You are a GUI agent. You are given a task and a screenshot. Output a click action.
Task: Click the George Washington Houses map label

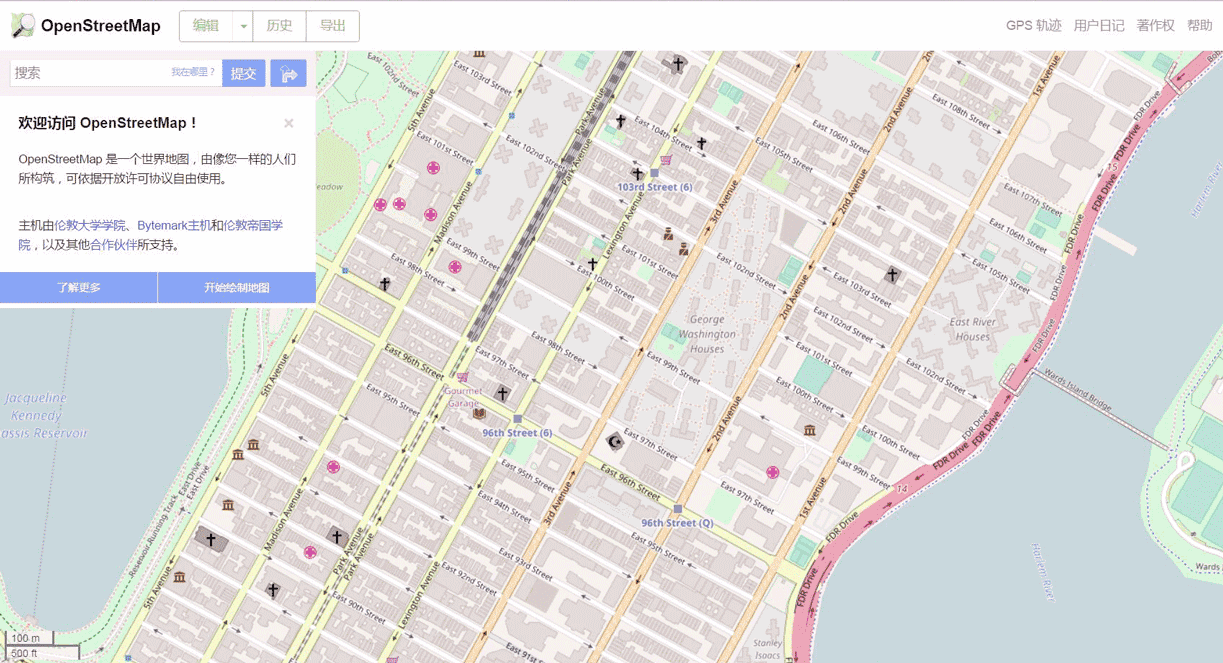pos(707,334)
